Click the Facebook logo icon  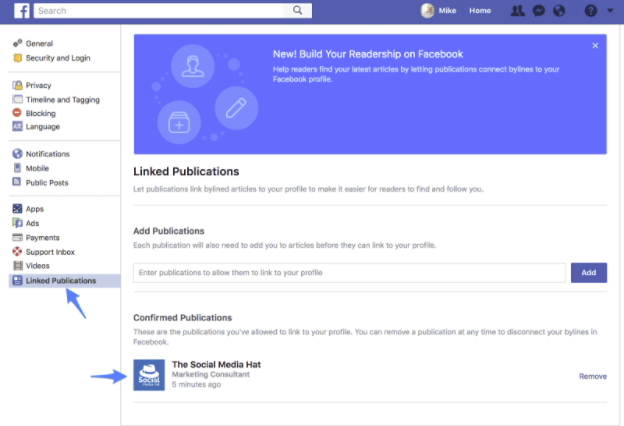(x=21, y=11)
